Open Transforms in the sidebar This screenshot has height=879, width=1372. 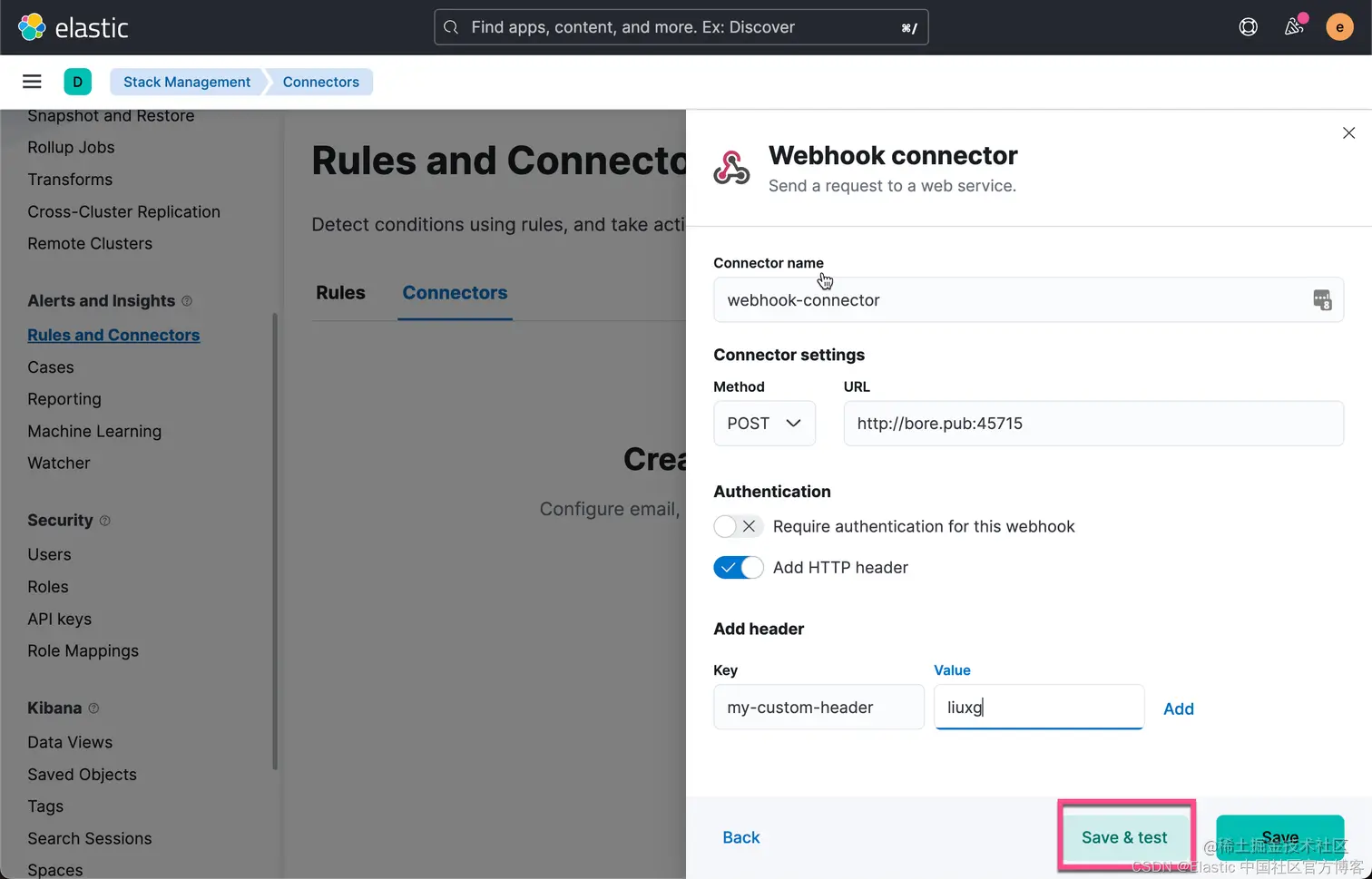[x=70, y=180]
